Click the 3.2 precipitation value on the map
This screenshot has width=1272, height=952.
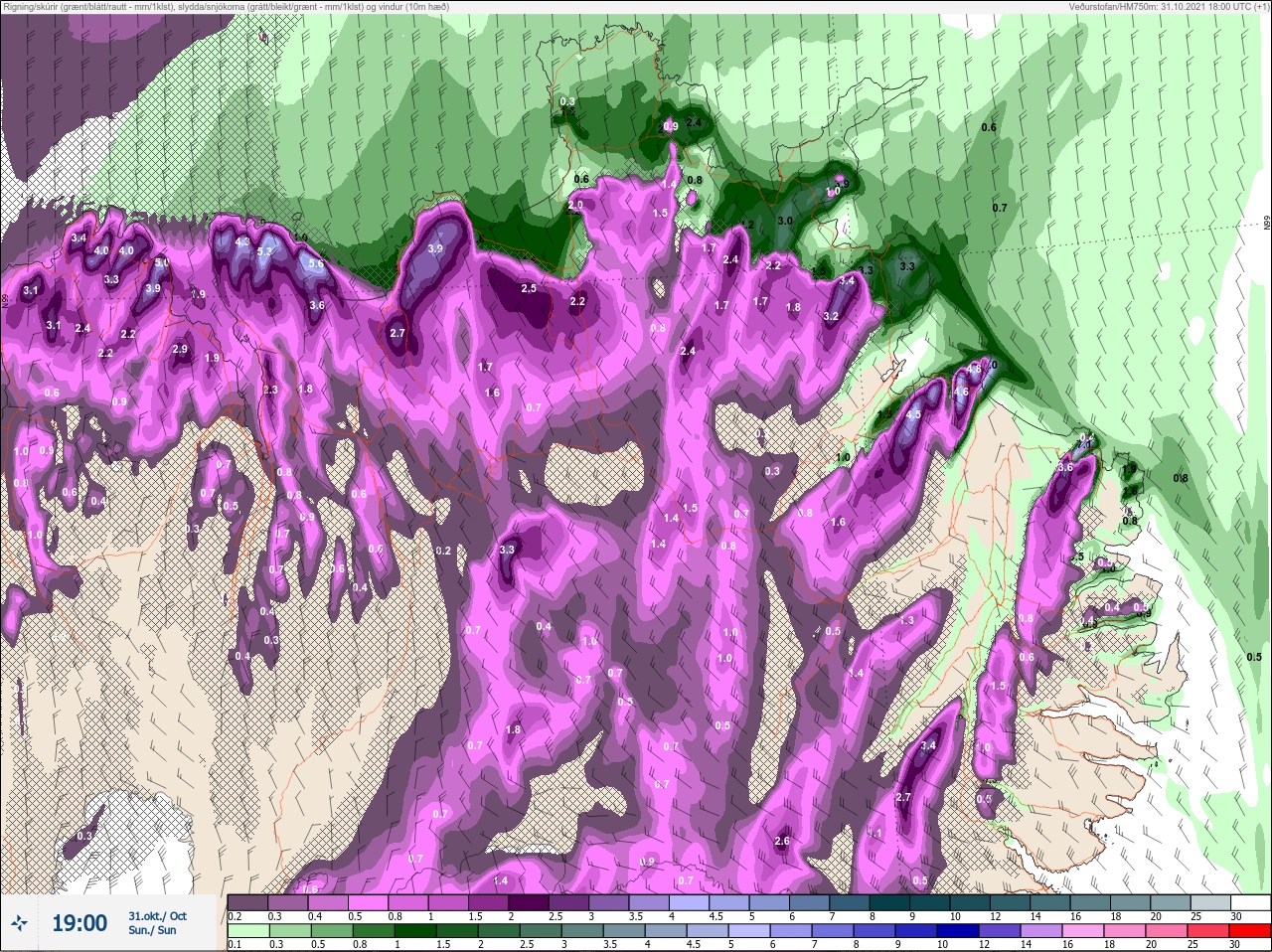(832, 316)
